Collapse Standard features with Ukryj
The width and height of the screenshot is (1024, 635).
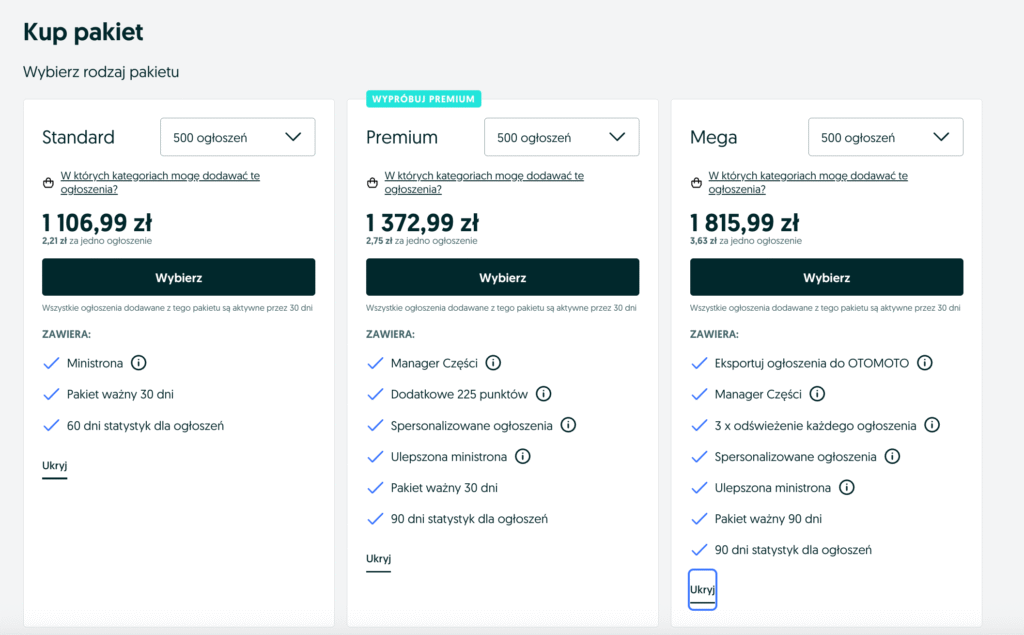54,466
